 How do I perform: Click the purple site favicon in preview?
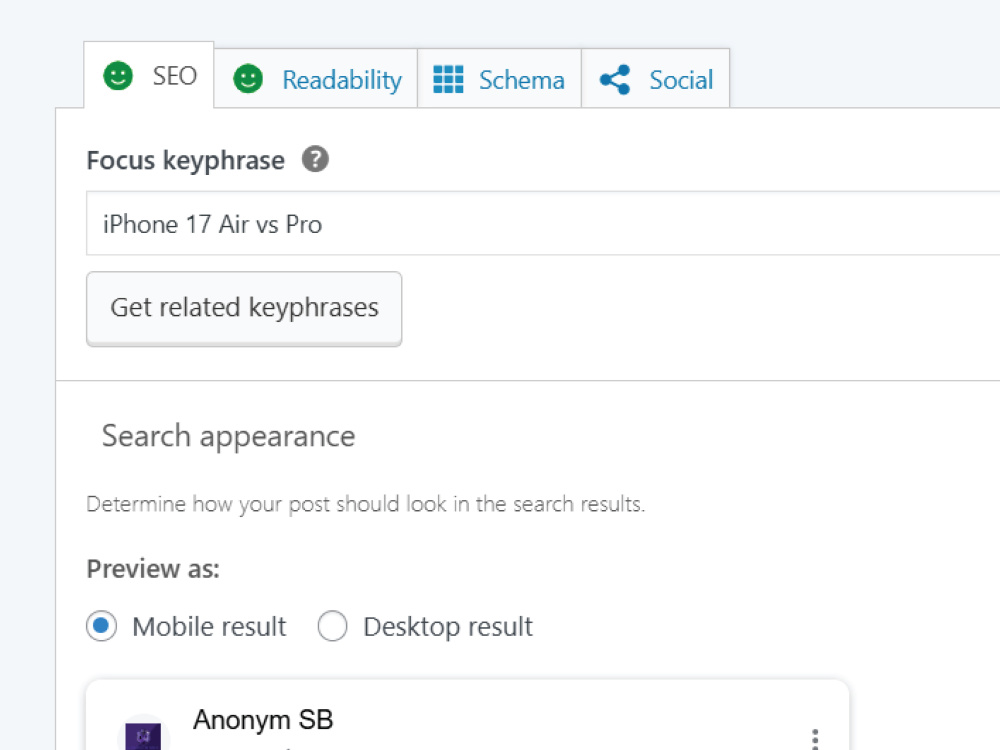pyautogui.click(x=143, y=735)
